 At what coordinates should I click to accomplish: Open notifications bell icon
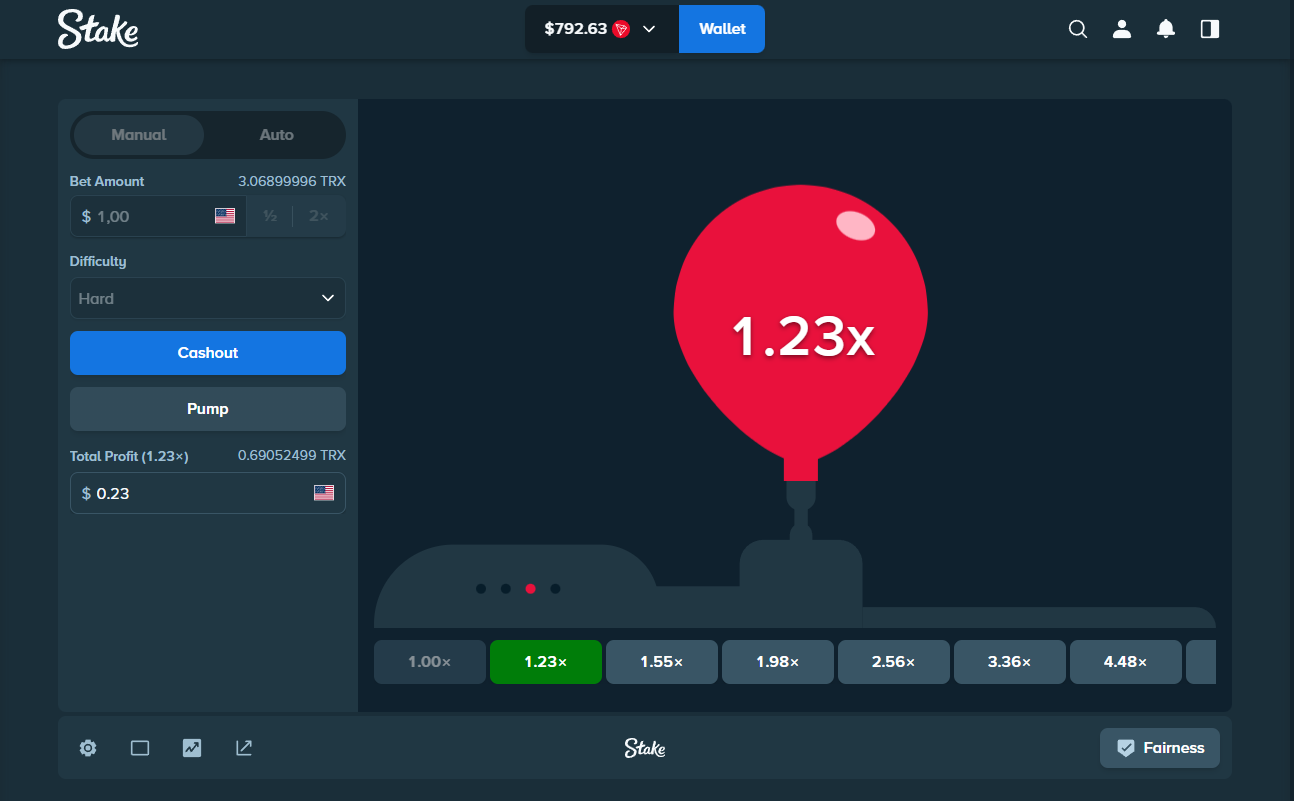(1166, 29)
